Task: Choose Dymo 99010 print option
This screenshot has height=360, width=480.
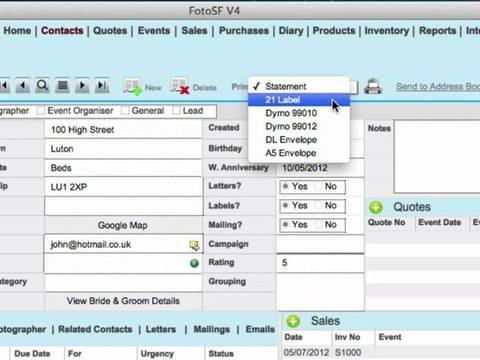Action: click(x=299, y=113)
